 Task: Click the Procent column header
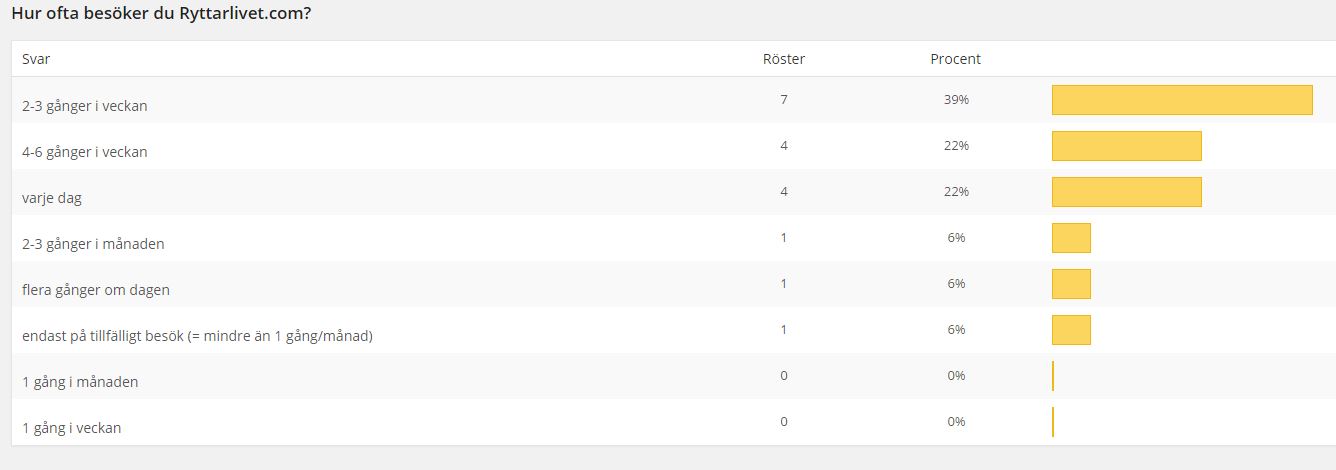955,59
